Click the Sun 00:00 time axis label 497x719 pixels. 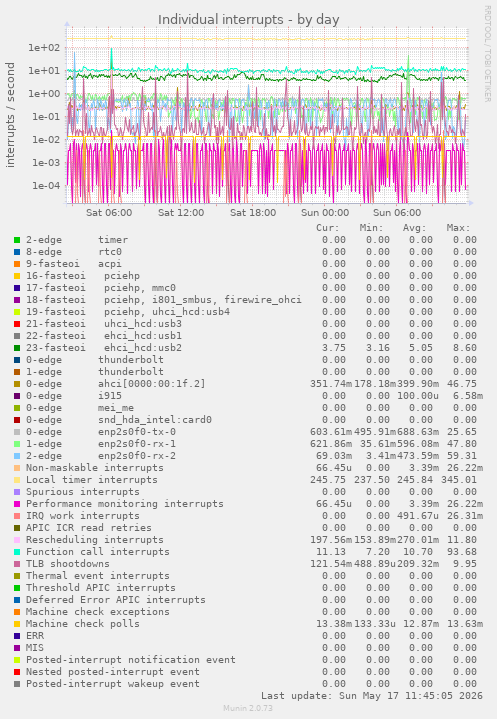click(x=325, y=213)
